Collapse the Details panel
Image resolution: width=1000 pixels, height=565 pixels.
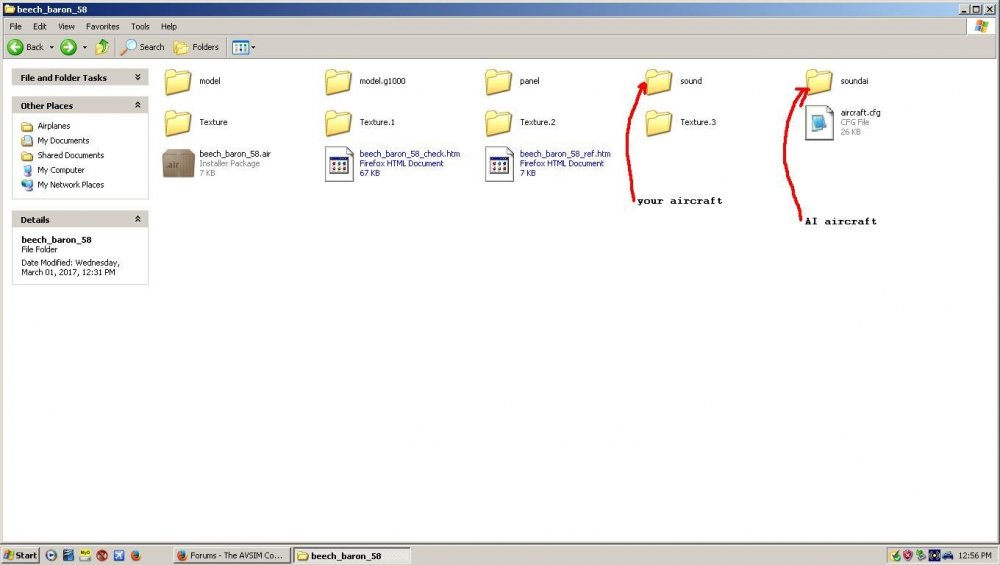pyautogui.click(x=137, y=219)
